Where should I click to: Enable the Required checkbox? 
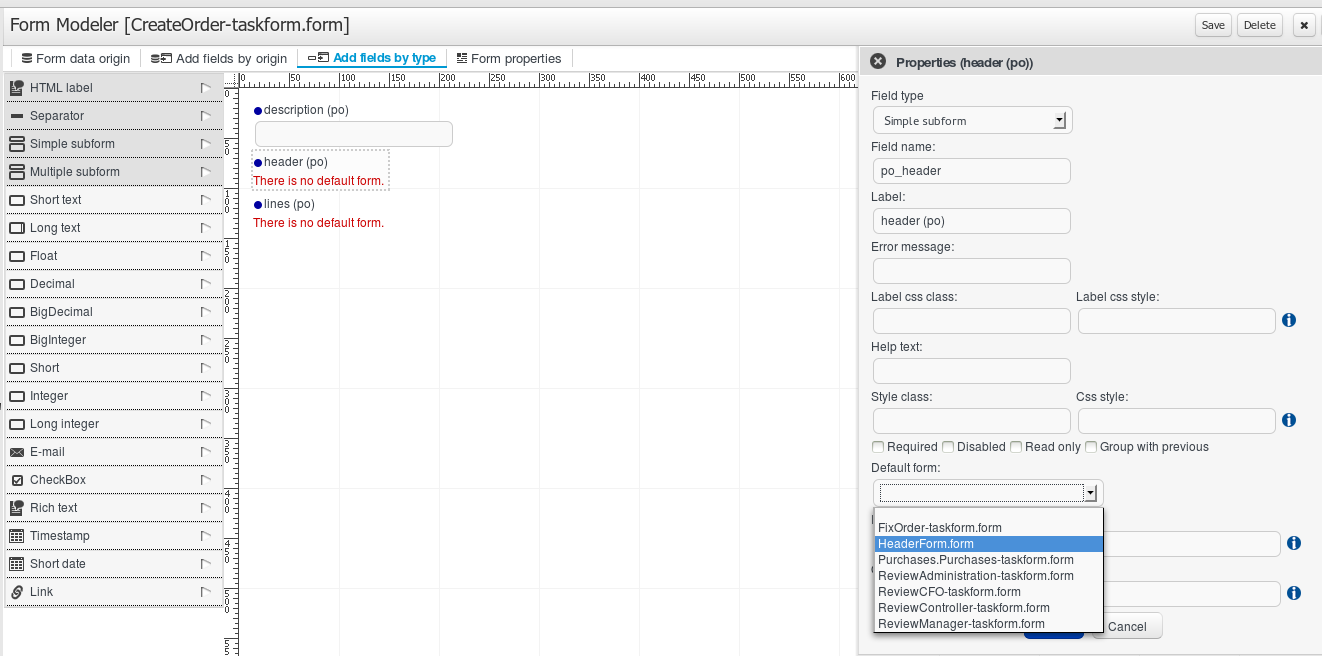(877, 447)
